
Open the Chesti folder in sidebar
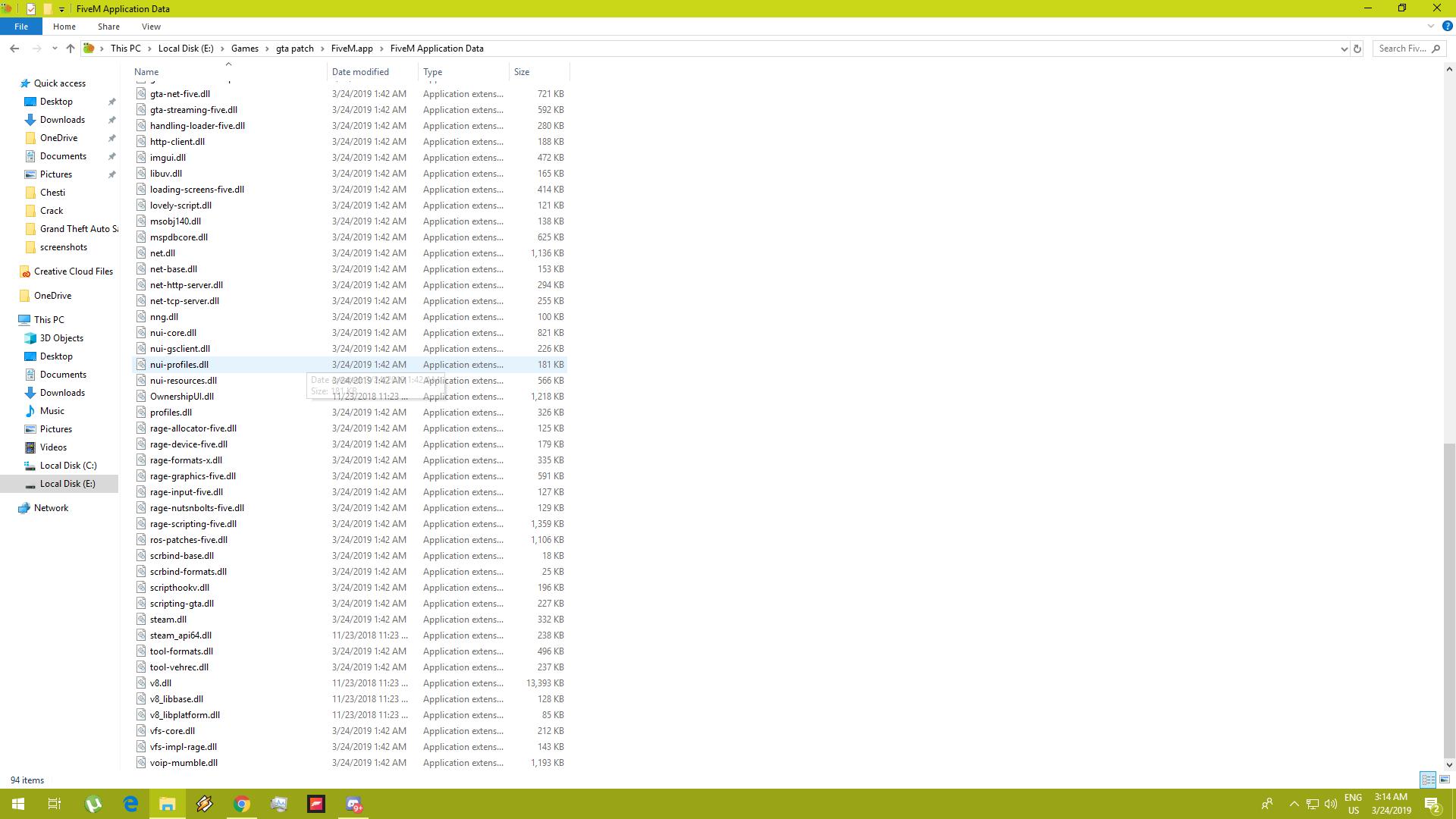point(52,193)
